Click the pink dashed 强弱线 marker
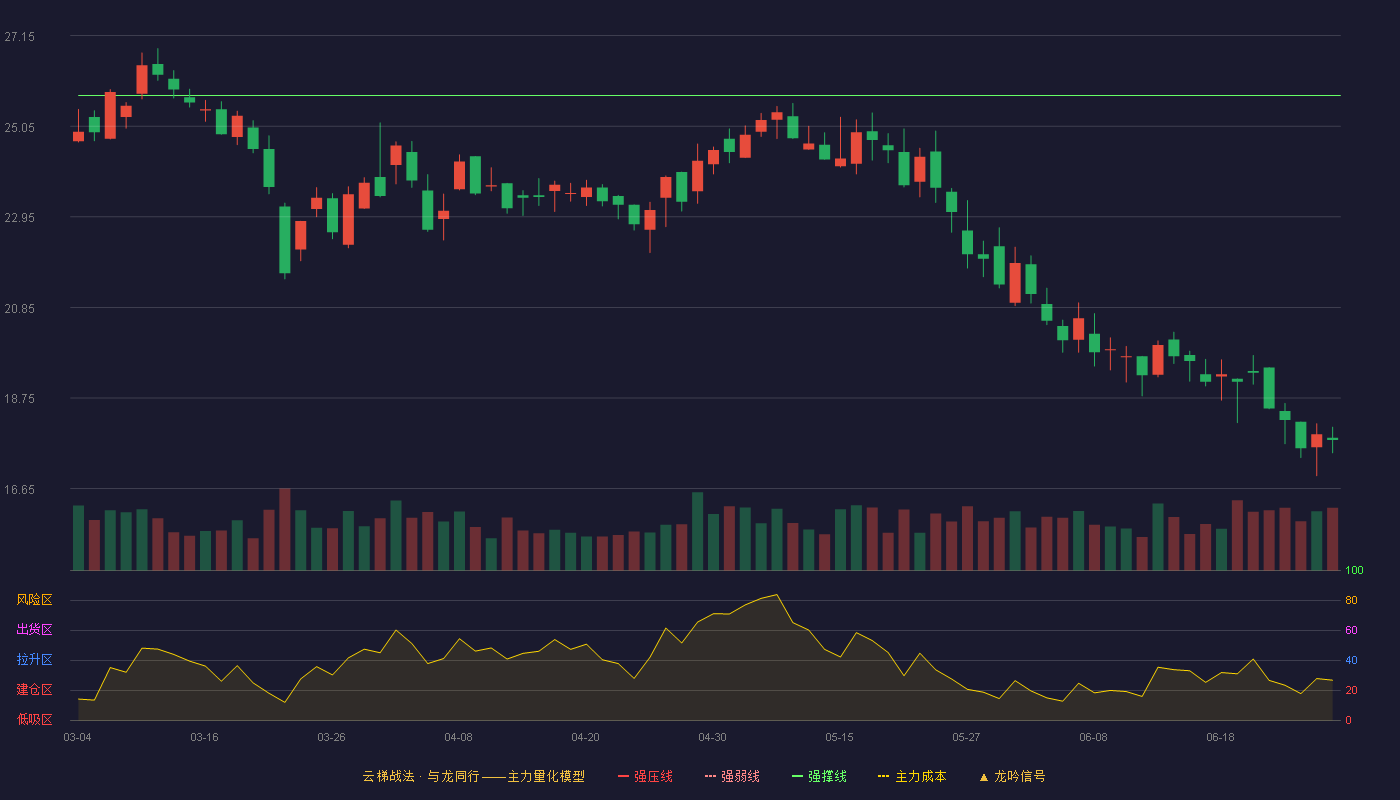This screenshot has height=800, width=1400. [x=710, y=776]
